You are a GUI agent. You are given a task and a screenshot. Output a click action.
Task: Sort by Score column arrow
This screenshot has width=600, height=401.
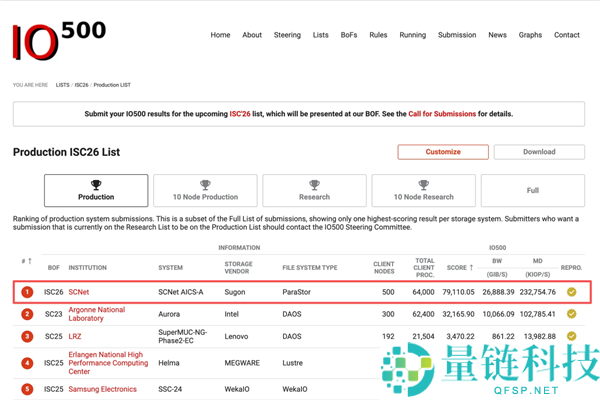point(471,267)
